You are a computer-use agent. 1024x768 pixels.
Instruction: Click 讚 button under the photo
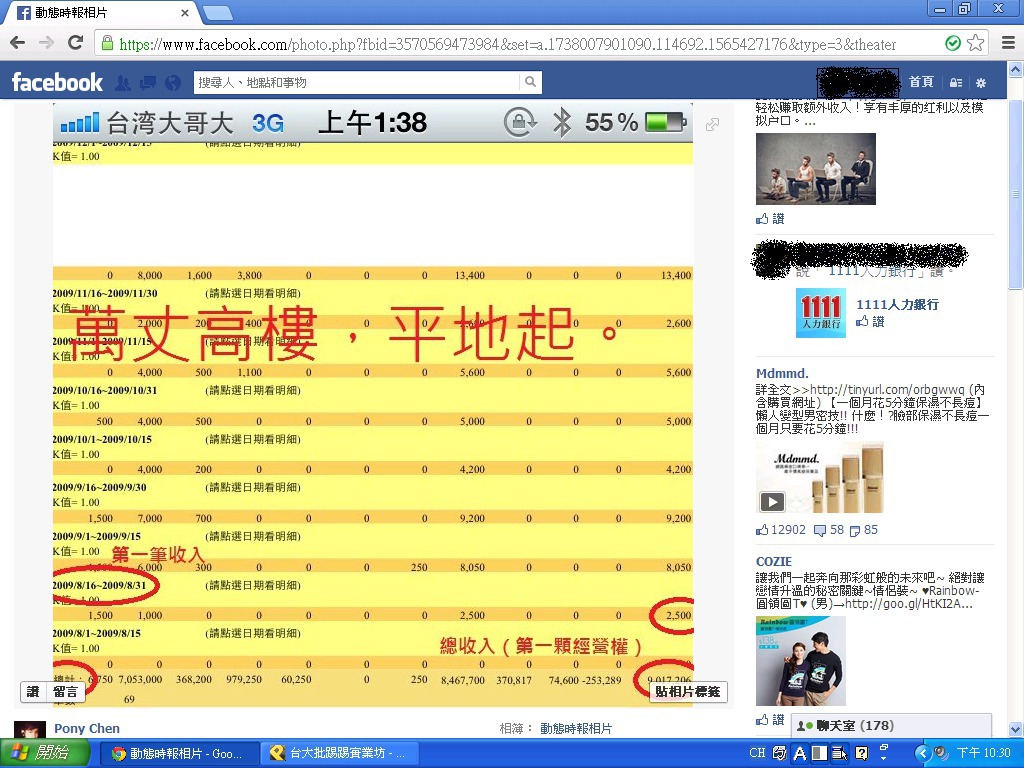(33, 692)
